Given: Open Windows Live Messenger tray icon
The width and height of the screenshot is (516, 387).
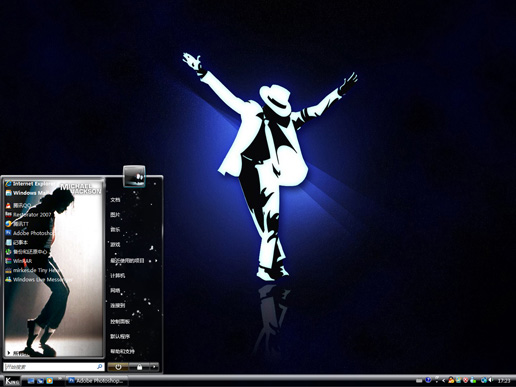Looking at the screenshot, I should coord(473,380).
